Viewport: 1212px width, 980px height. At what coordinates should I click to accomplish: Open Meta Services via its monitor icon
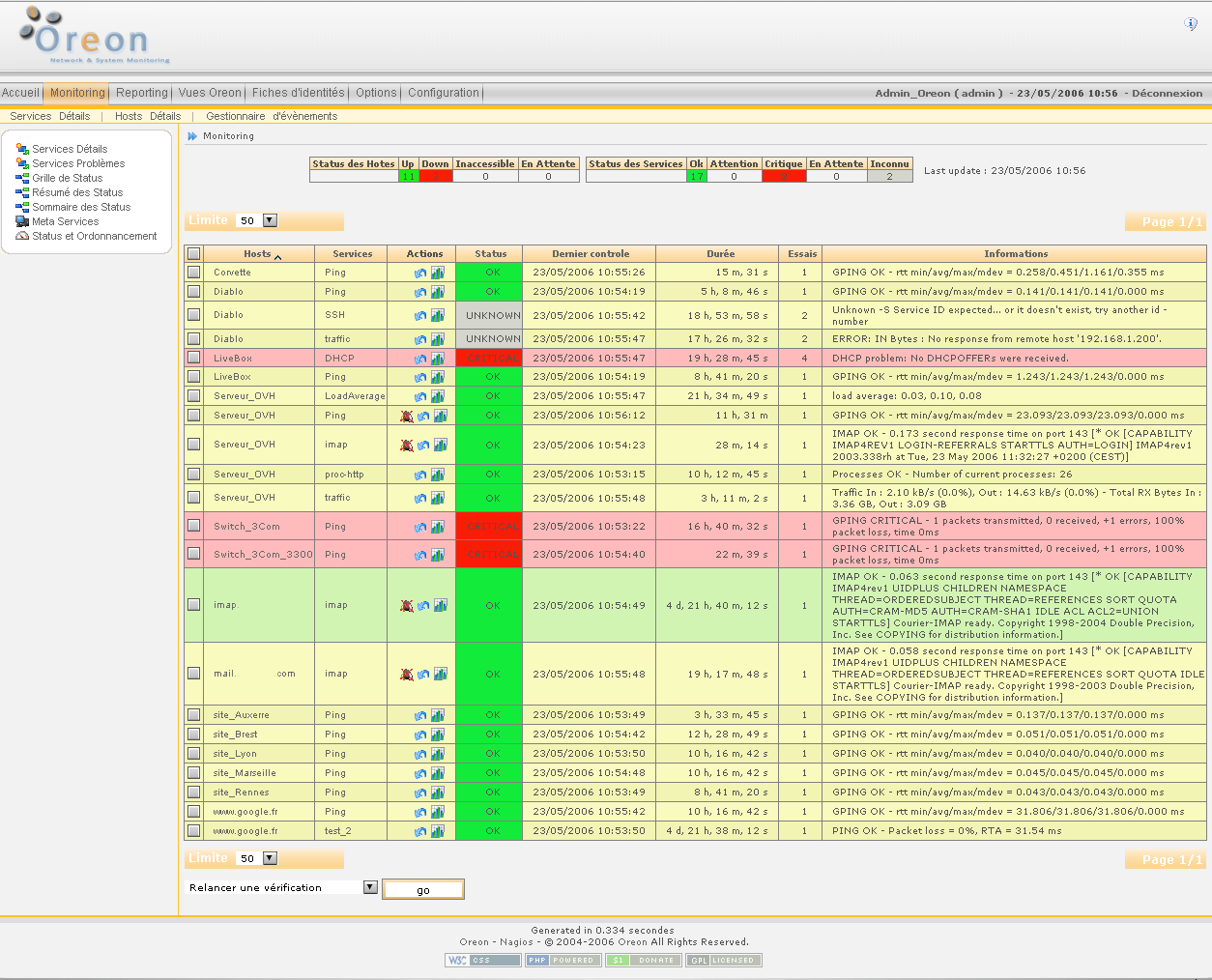[x=22, y=221]
